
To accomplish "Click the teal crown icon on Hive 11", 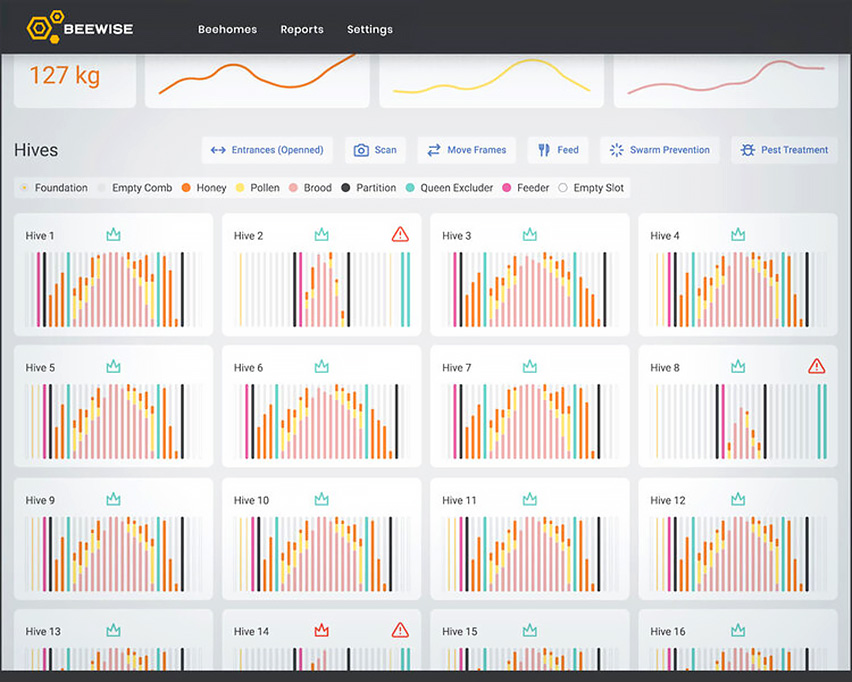I will 530,499.
